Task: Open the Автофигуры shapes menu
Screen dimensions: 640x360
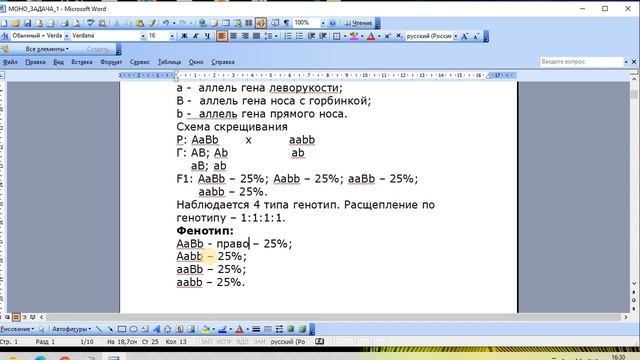Action: tap(71, 329)
